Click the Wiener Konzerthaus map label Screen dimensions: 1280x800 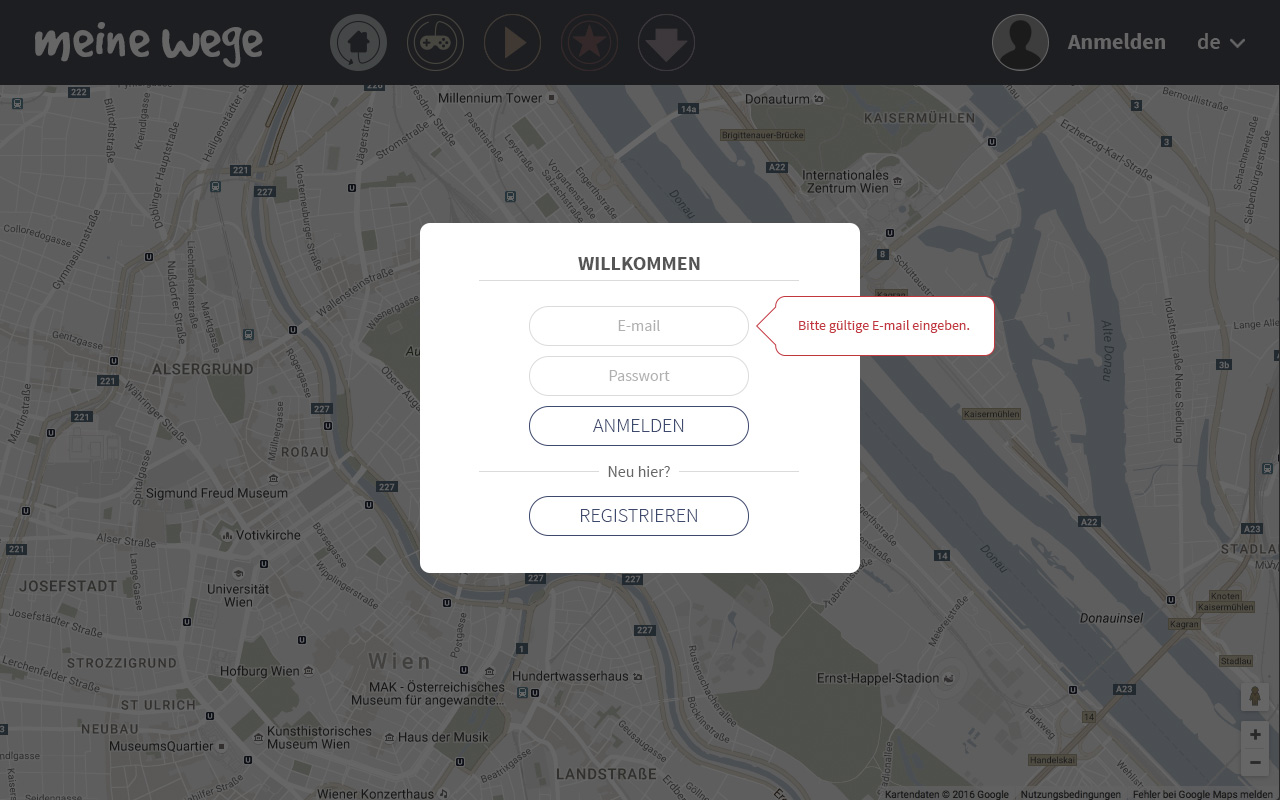click(375, 794)
